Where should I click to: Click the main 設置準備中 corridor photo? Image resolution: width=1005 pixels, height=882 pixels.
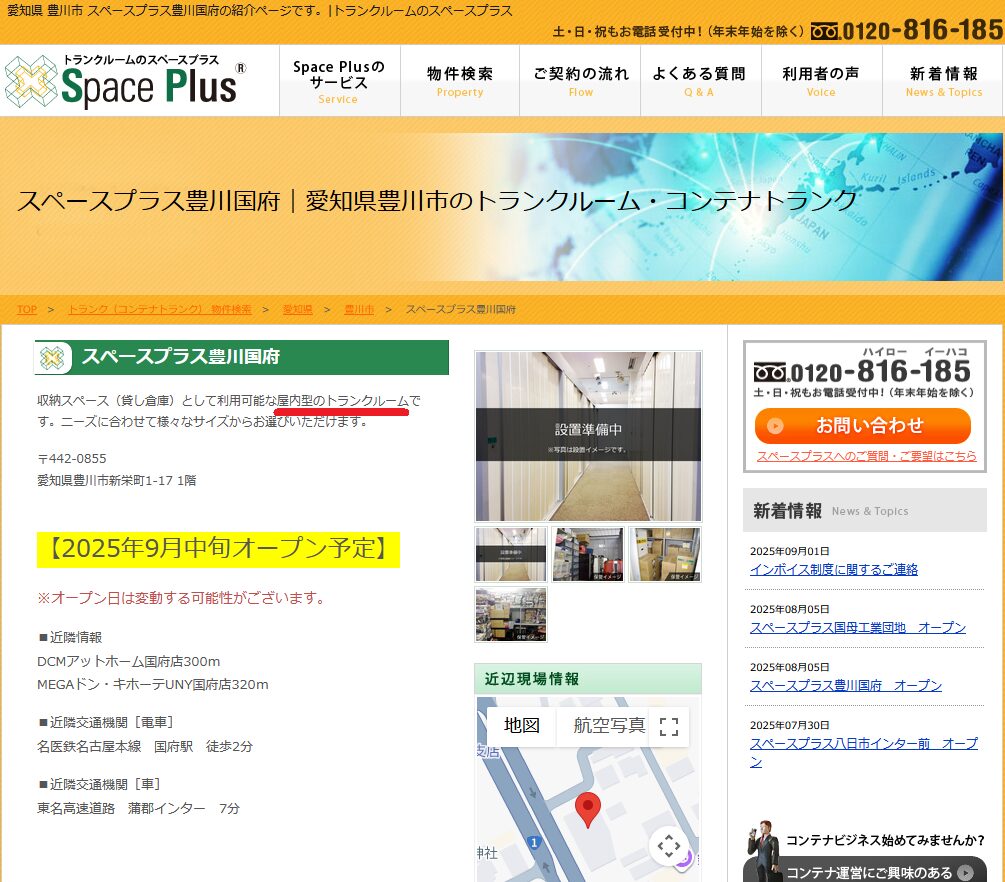click(588, 436)
